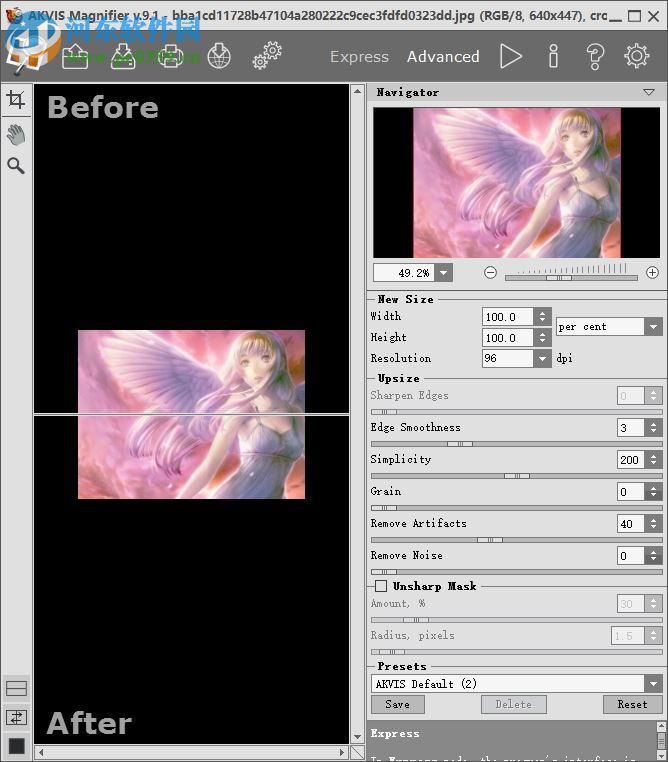Toggle the split view layout button
Image resolution: width=668 pixels, height=762 pixels.
pyautogui.click(x=16, y=689)
